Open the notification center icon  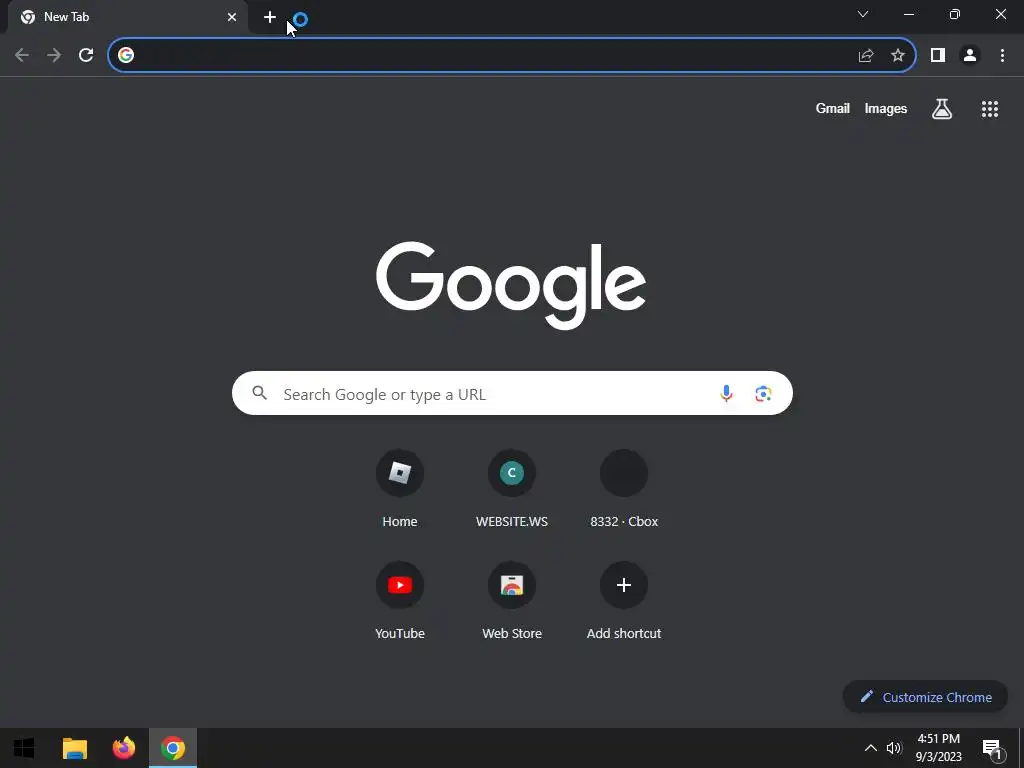pos(992,748)
